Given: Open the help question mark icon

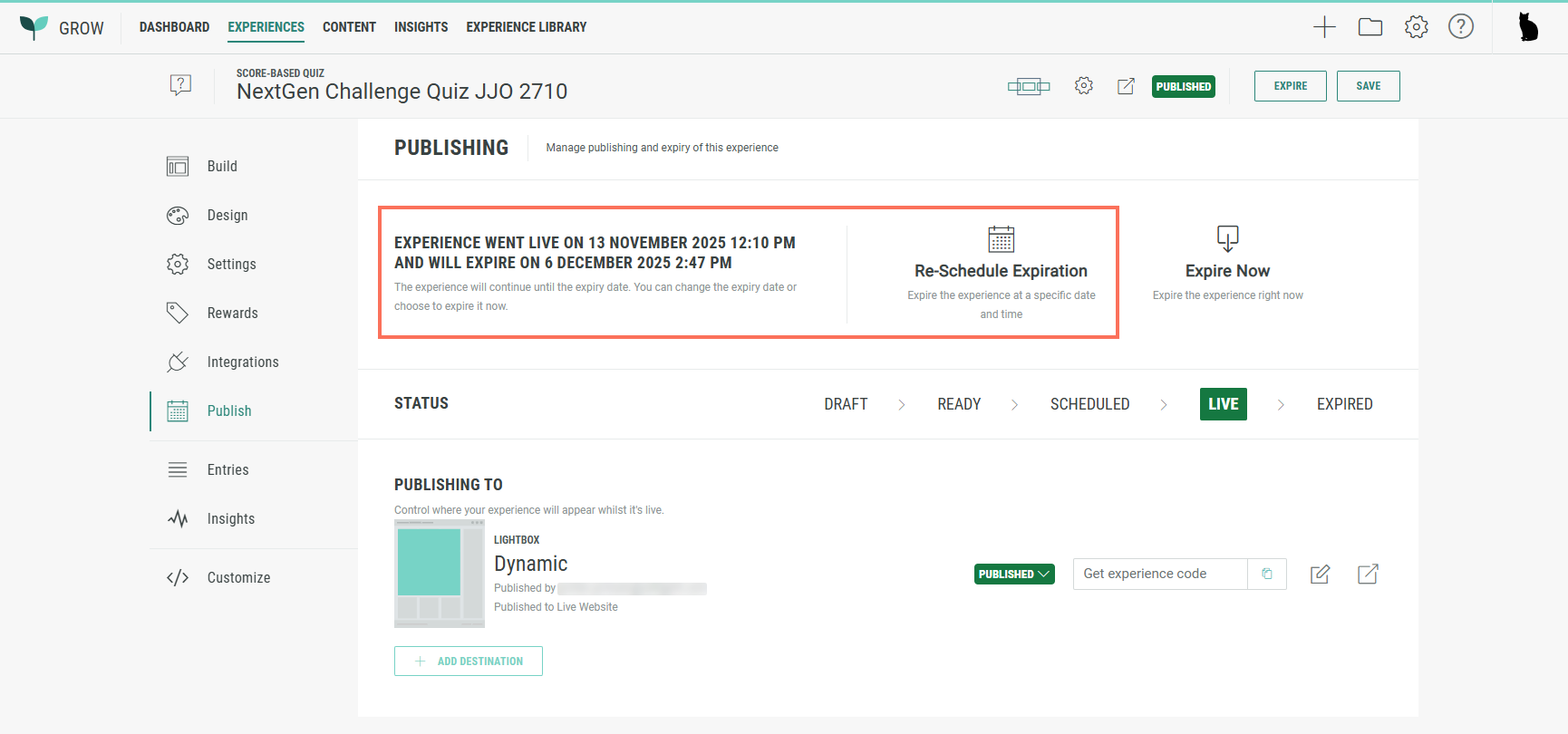Looking at the screenshot, I should [x=1460, y=27].
